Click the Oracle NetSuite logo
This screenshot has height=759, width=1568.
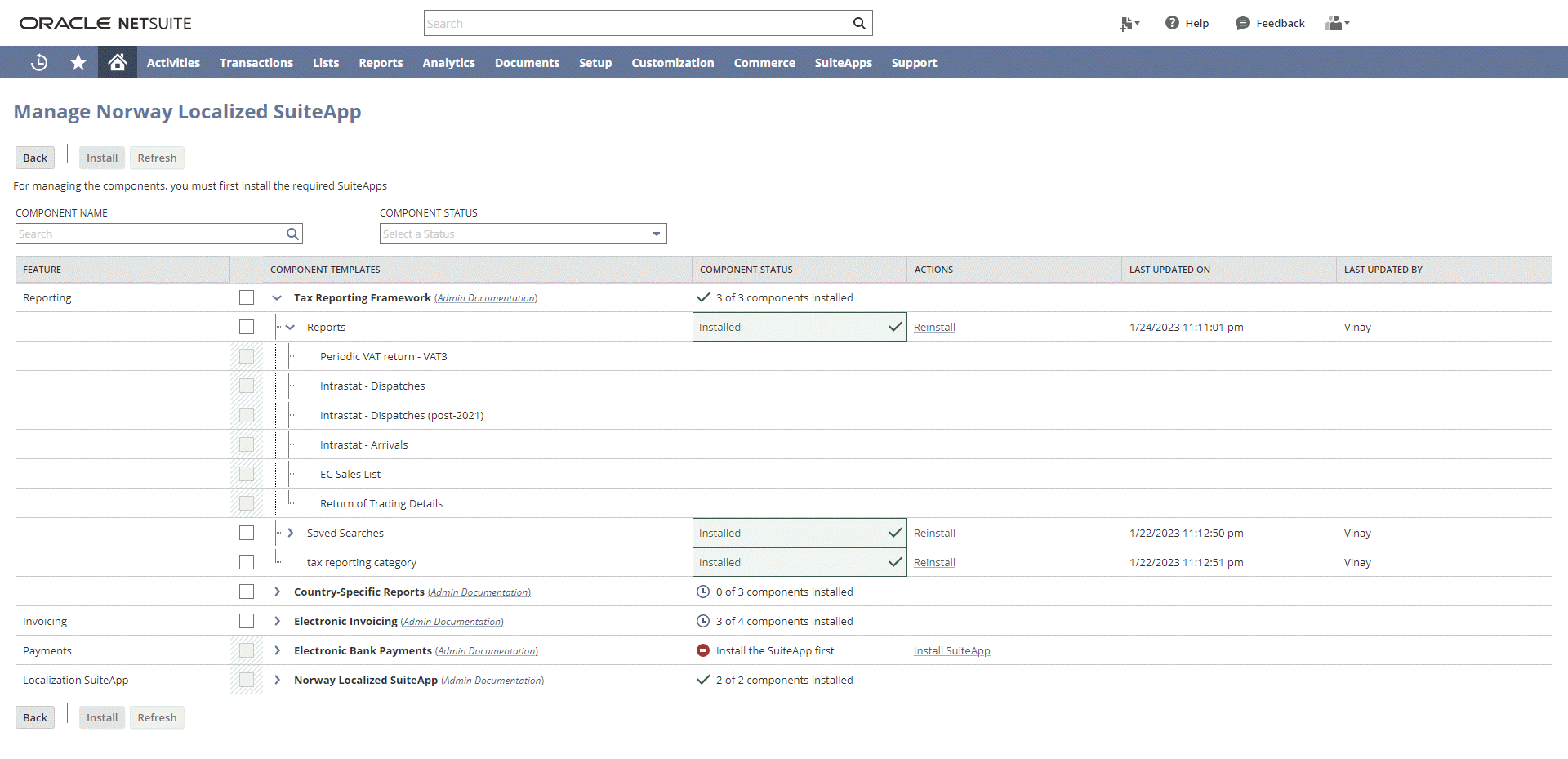point(105,23)
